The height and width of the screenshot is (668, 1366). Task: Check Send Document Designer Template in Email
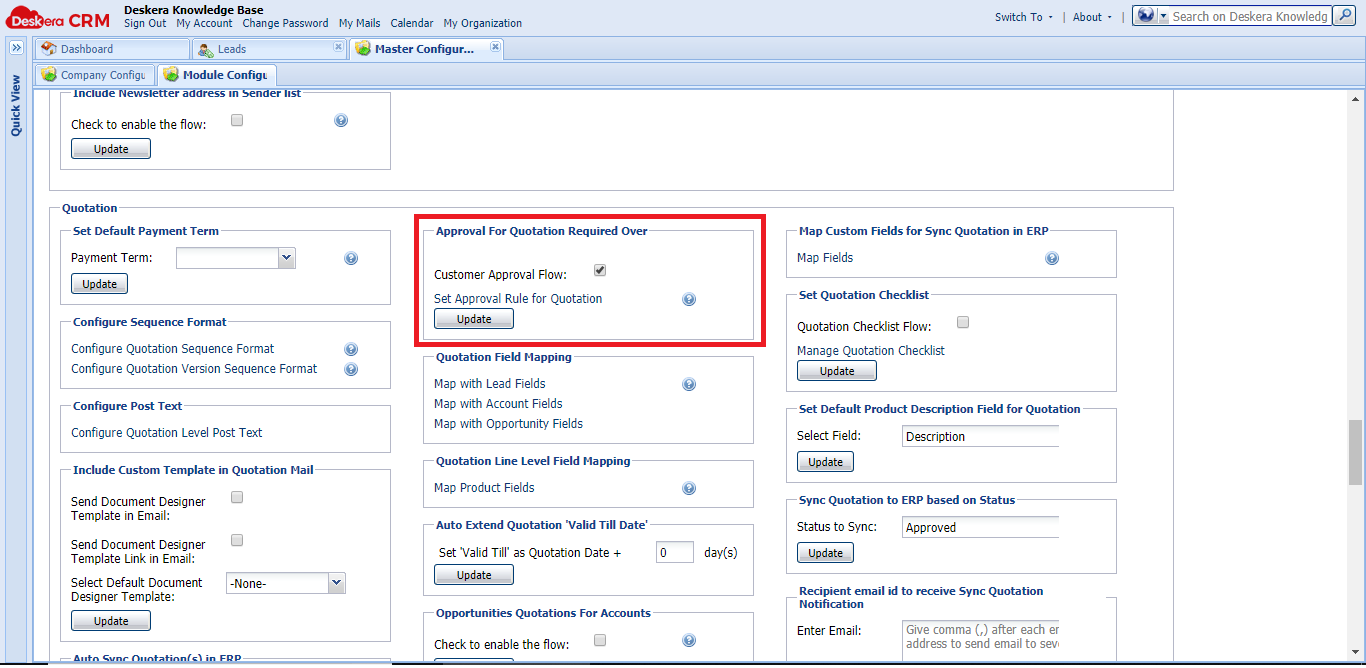pos(237,497)
